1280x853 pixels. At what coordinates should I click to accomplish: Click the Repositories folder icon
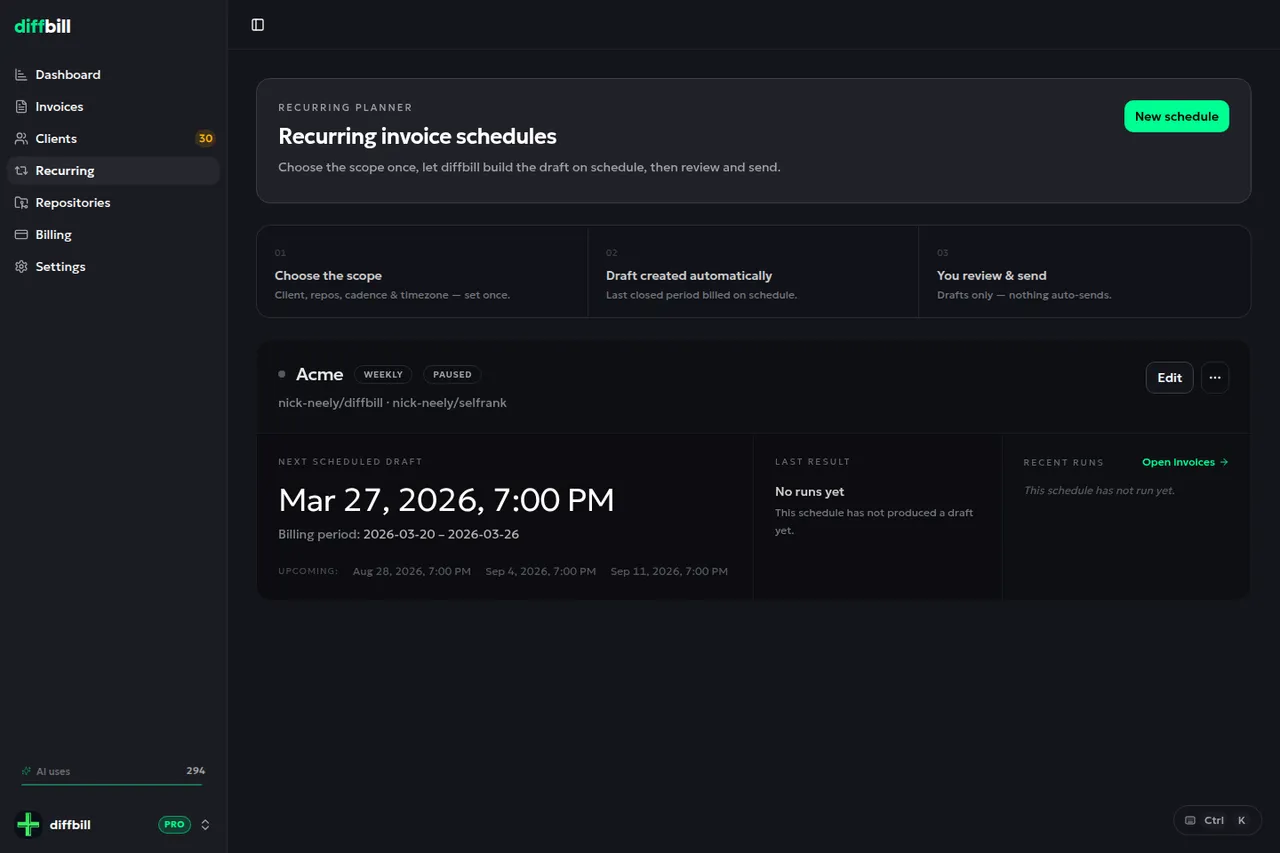pyautogui.click(x=21, y=203)
